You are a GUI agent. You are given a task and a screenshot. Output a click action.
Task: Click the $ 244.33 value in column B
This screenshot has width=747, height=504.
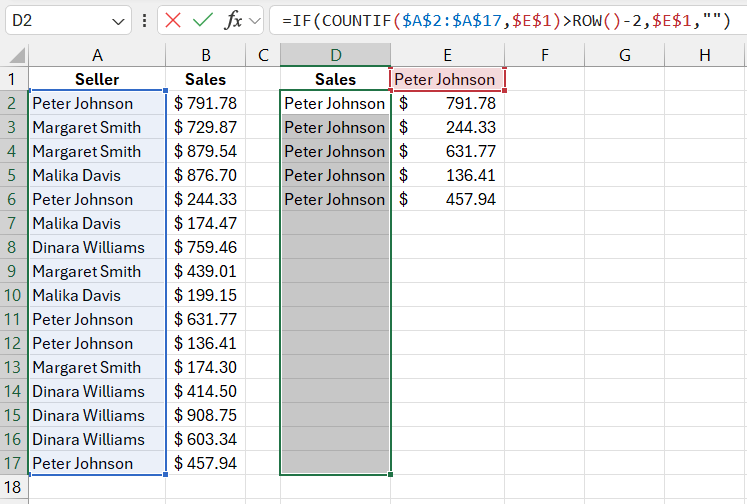click(206, 199)
